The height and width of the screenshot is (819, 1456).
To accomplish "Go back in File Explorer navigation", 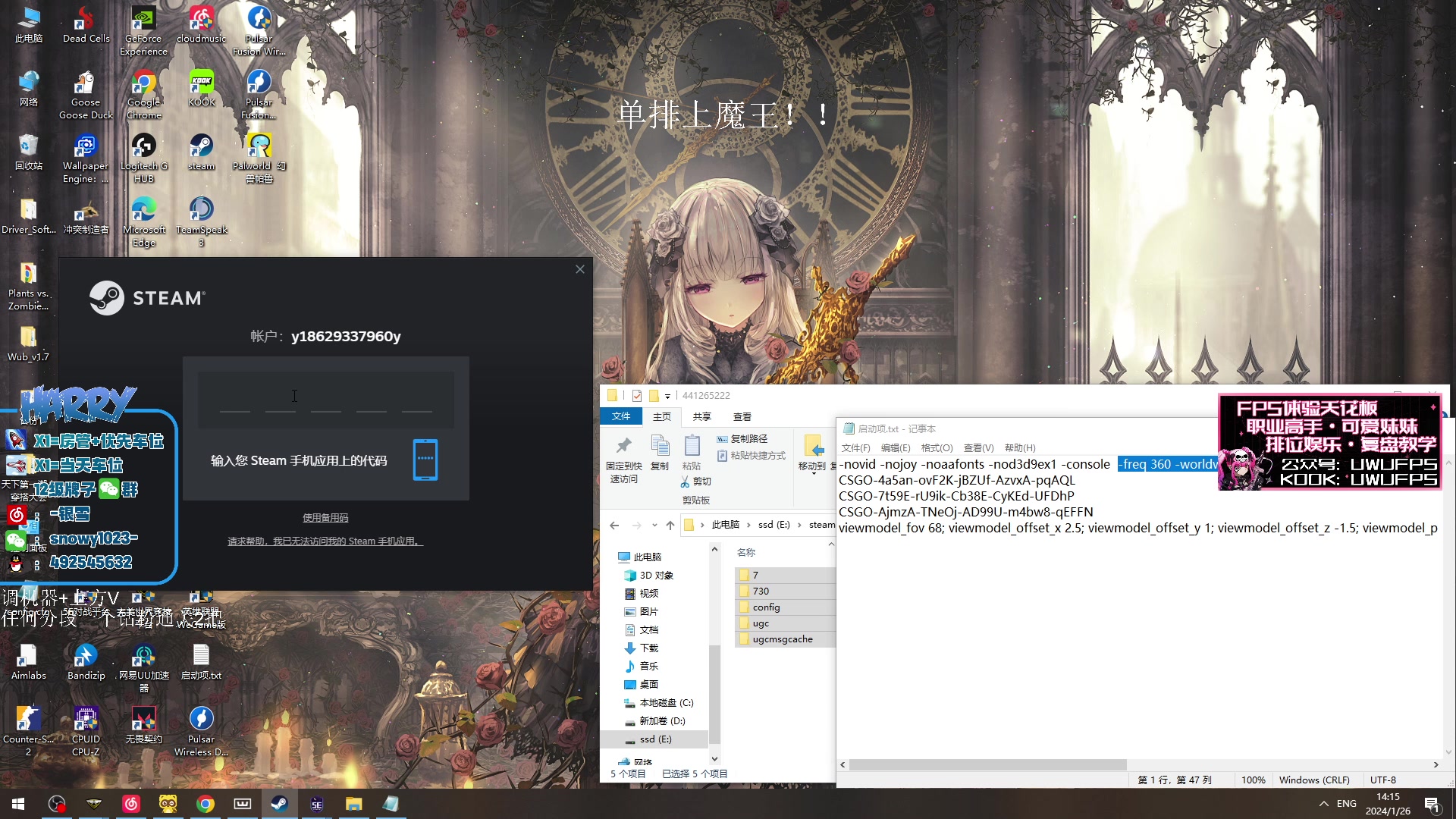I will (x=614, y=525).
